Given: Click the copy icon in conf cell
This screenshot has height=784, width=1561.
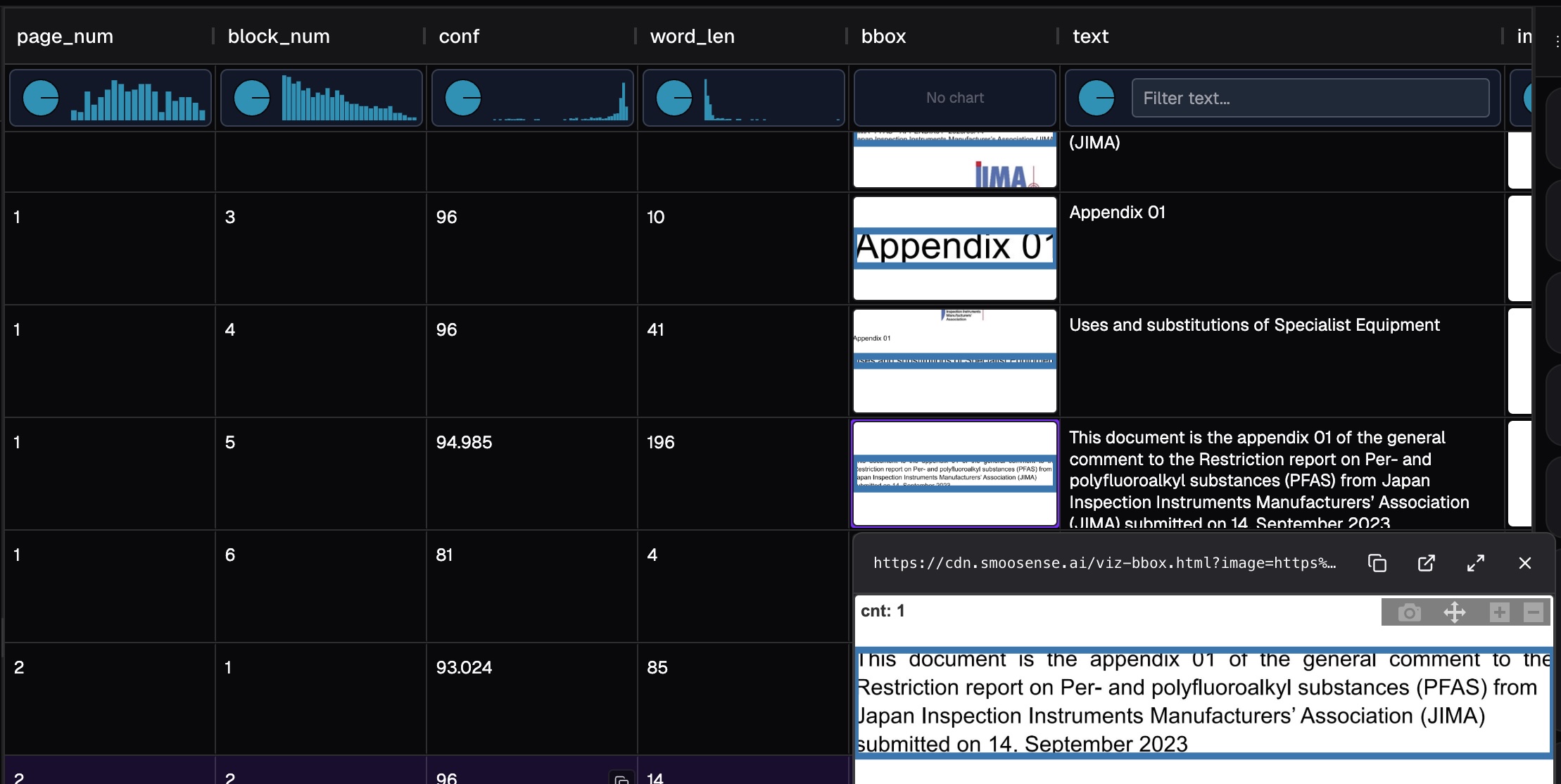Looking at the screenshot, I should [621, 778].
